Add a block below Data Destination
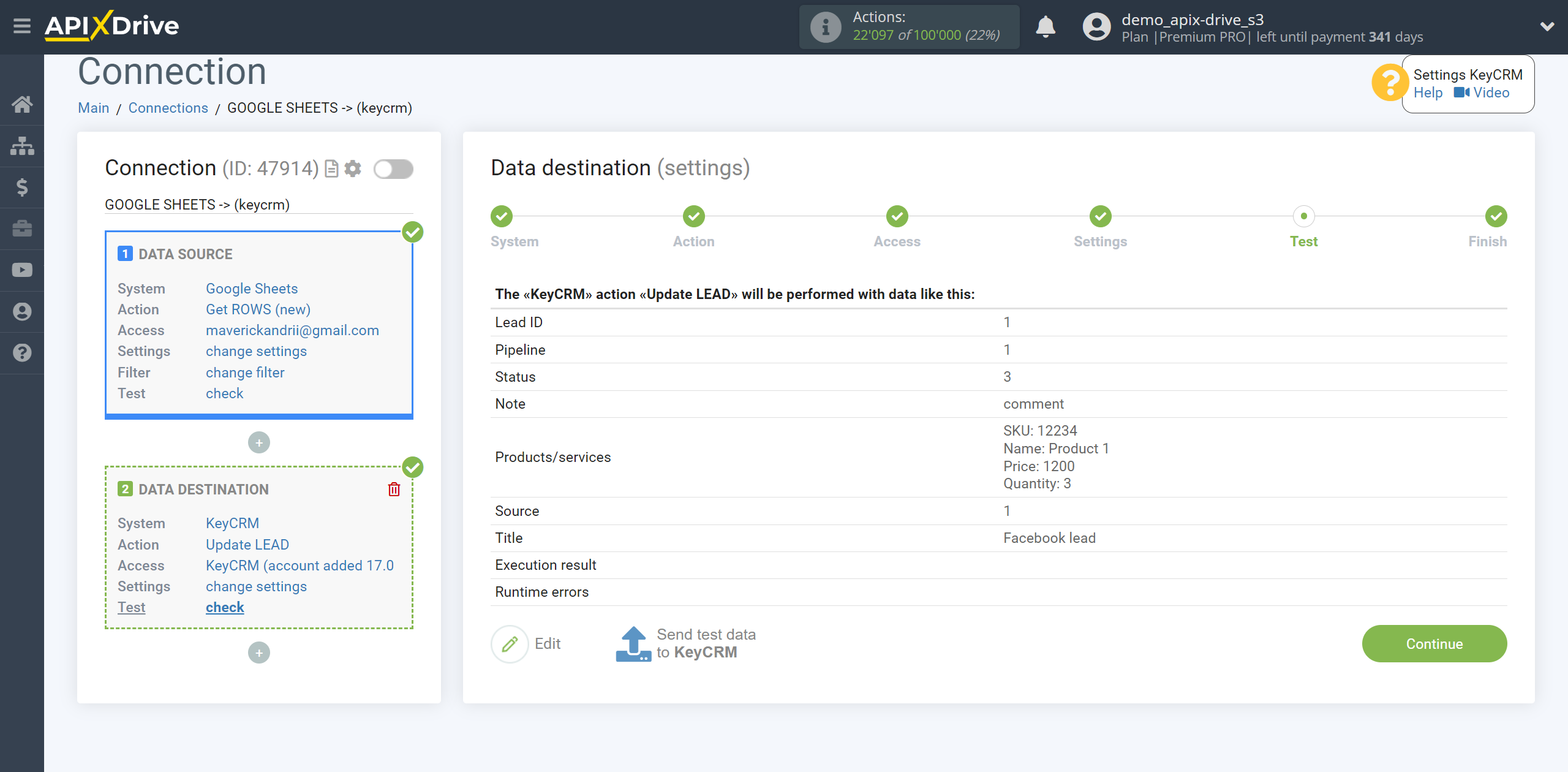Viewport: 1568px width, 772px height. tap(259, 653)
